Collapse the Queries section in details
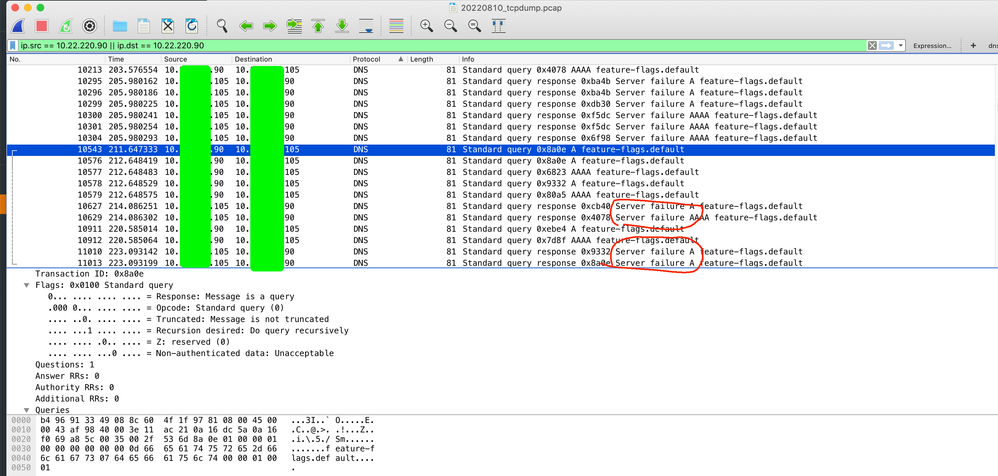 tap(27, 410)
